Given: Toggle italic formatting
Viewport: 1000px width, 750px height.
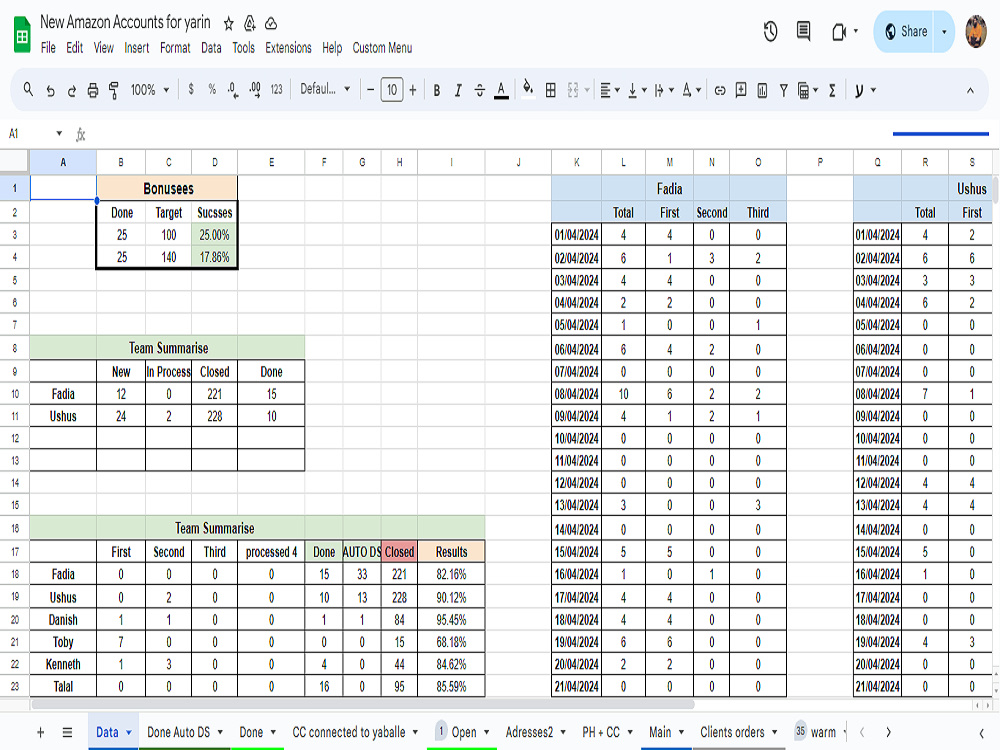Looking at the screenshot, I should 458,91.
